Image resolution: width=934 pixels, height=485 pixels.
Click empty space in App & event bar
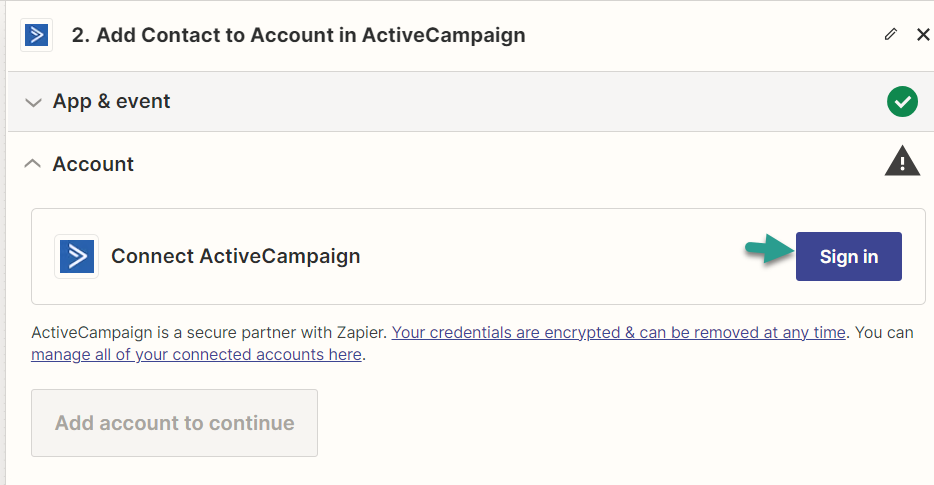pos(524,101)
